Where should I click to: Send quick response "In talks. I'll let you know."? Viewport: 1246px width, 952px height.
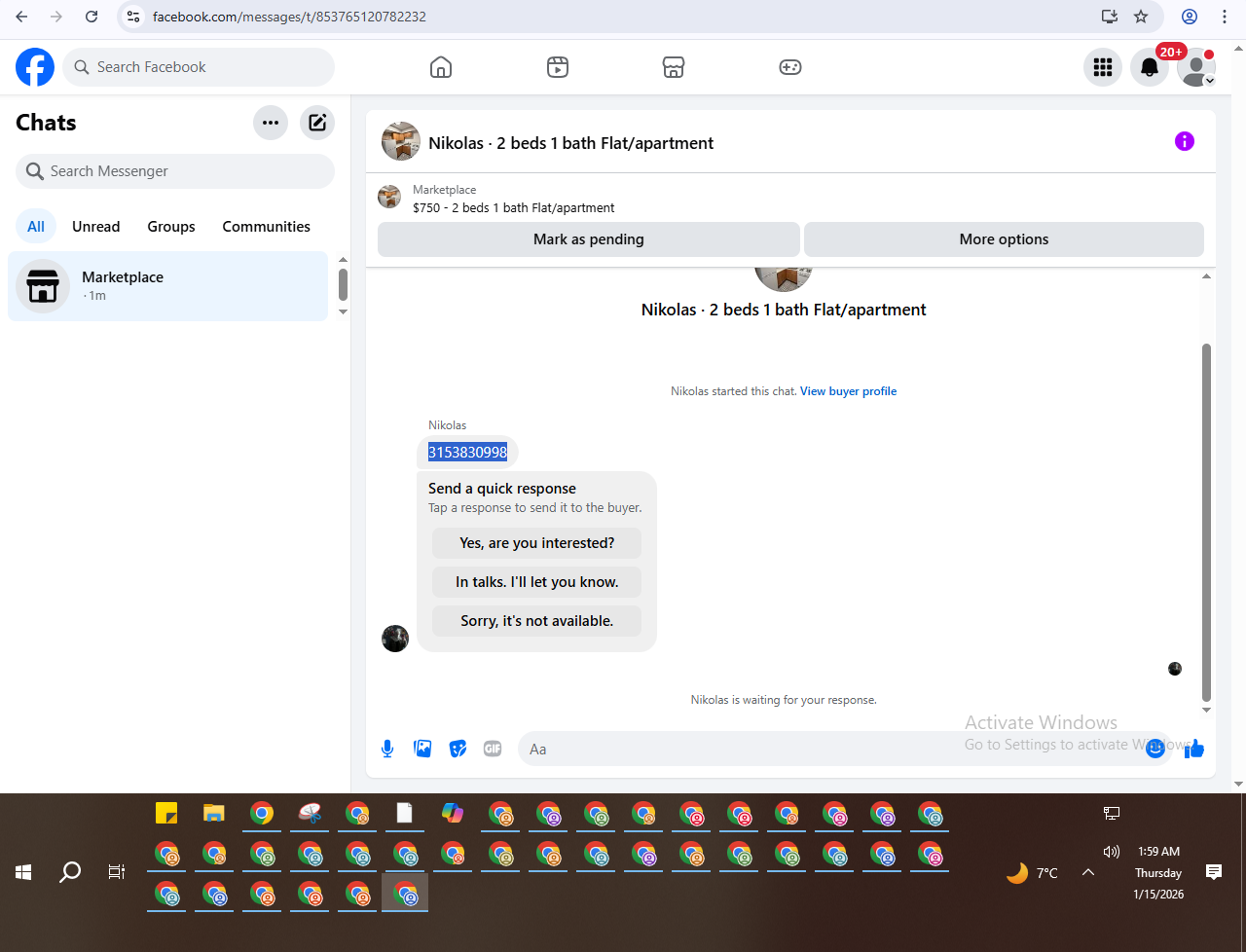click(x=537, y=582)
